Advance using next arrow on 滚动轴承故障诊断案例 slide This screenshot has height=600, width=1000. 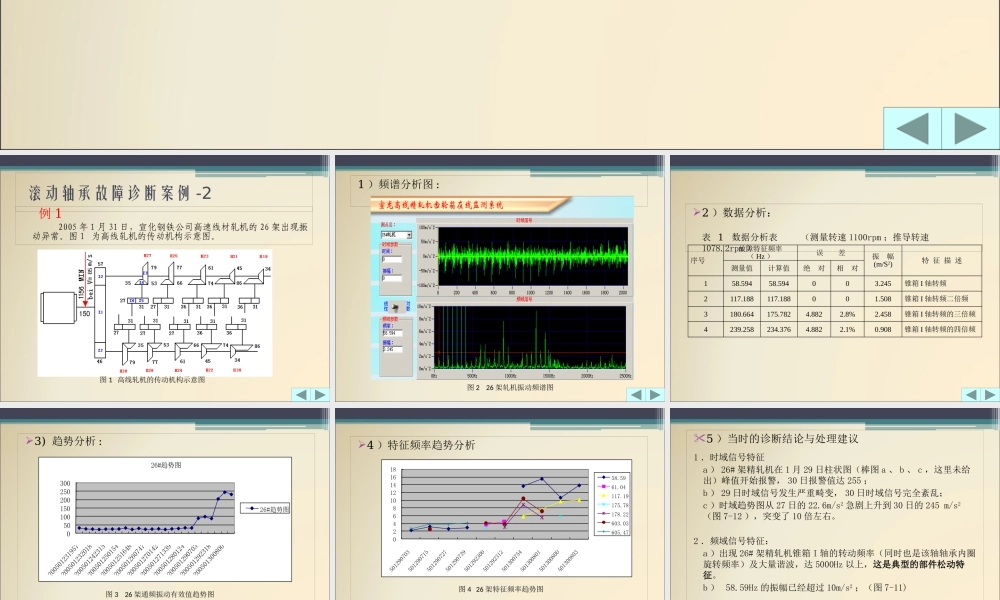(x=320, y=395)
